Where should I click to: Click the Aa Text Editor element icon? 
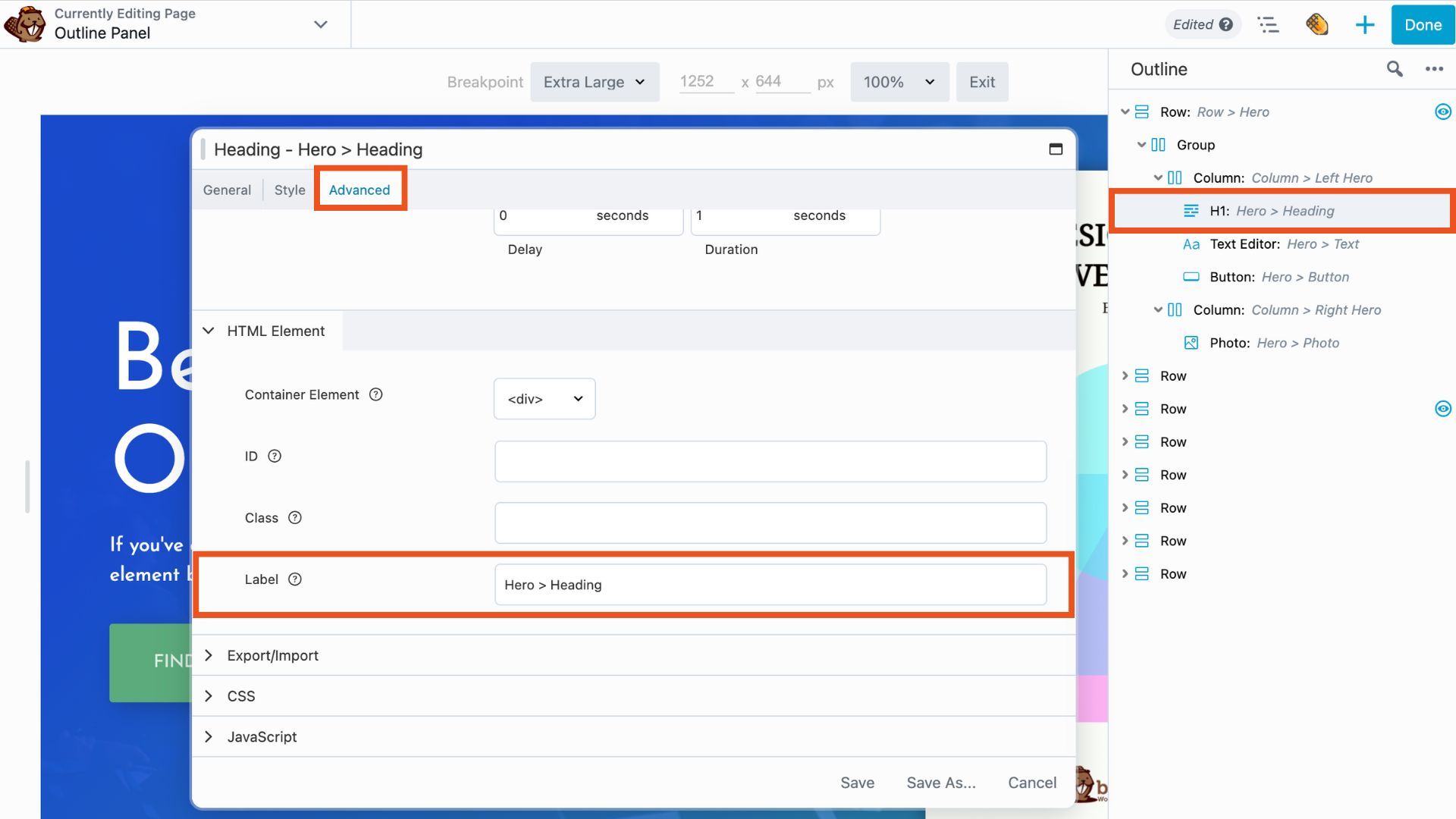(1191, 243)
